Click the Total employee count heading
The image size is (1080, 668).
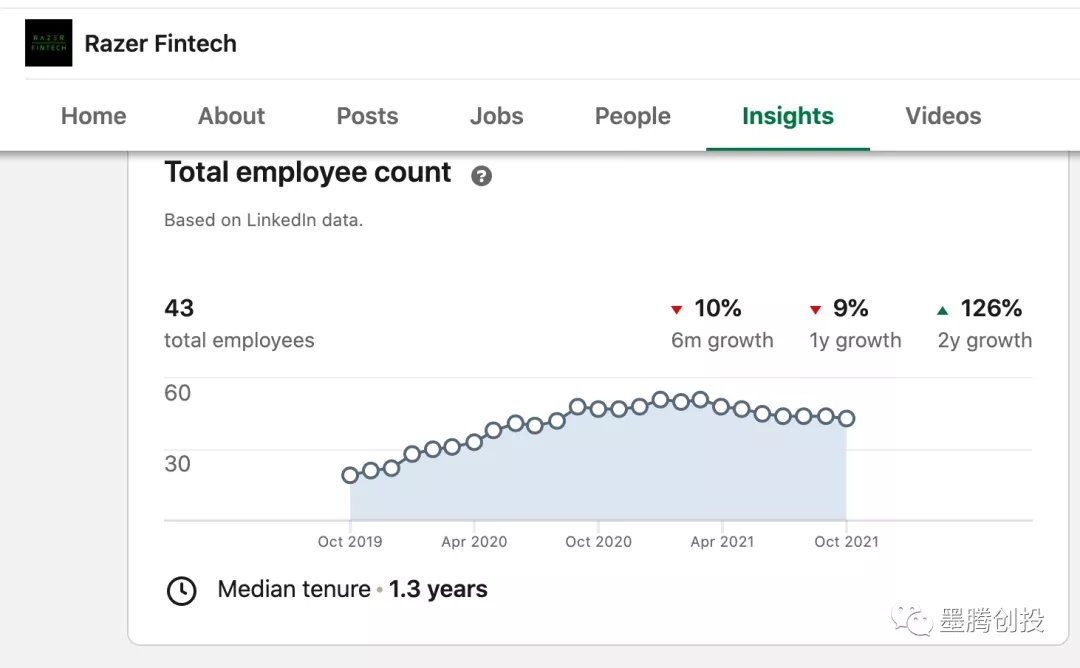coord(308,173)
